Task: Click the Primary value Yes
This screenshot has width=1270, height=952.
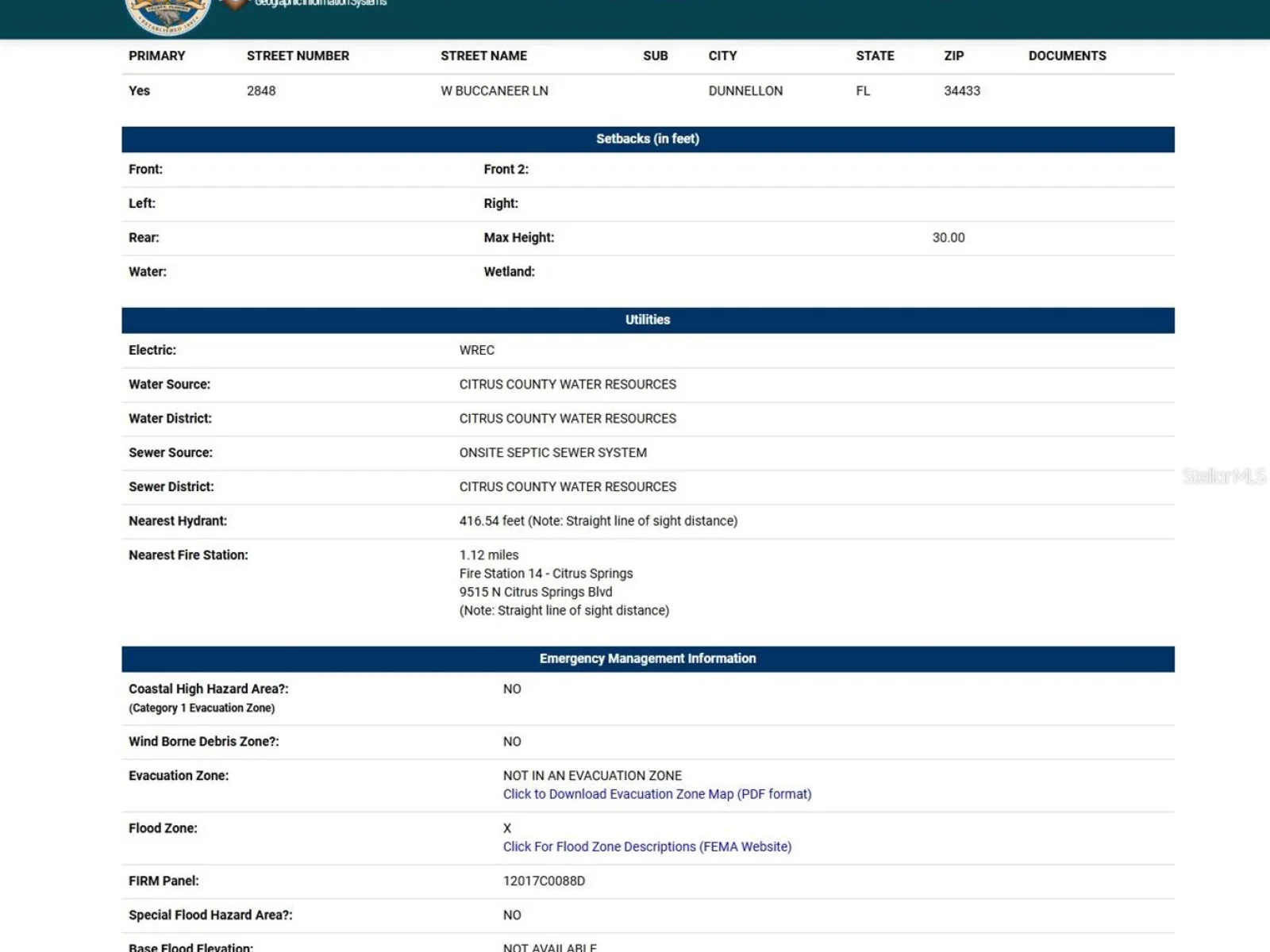Action: (x=139, y=90)
